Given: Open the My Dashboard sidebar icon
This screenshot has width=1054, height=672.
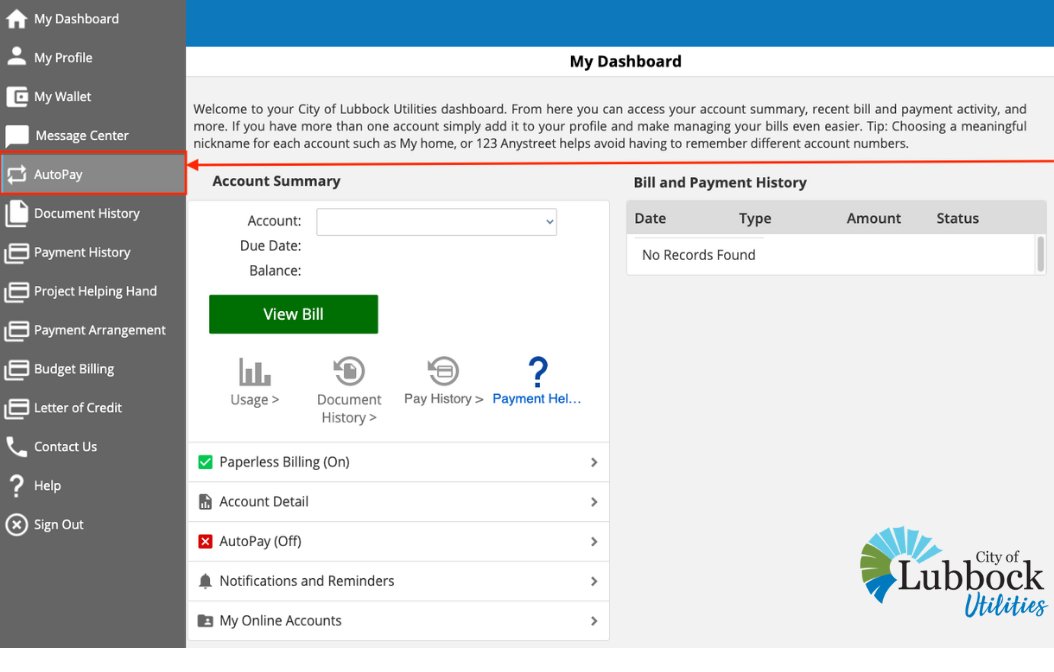Looking at the screenshot, I should 15,18.
